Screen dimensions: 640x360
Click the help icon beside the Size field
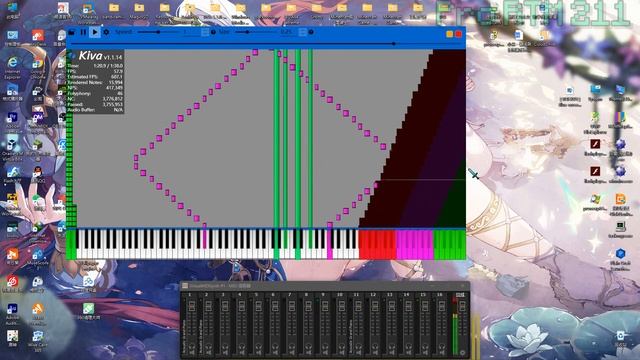coord(311,32)
